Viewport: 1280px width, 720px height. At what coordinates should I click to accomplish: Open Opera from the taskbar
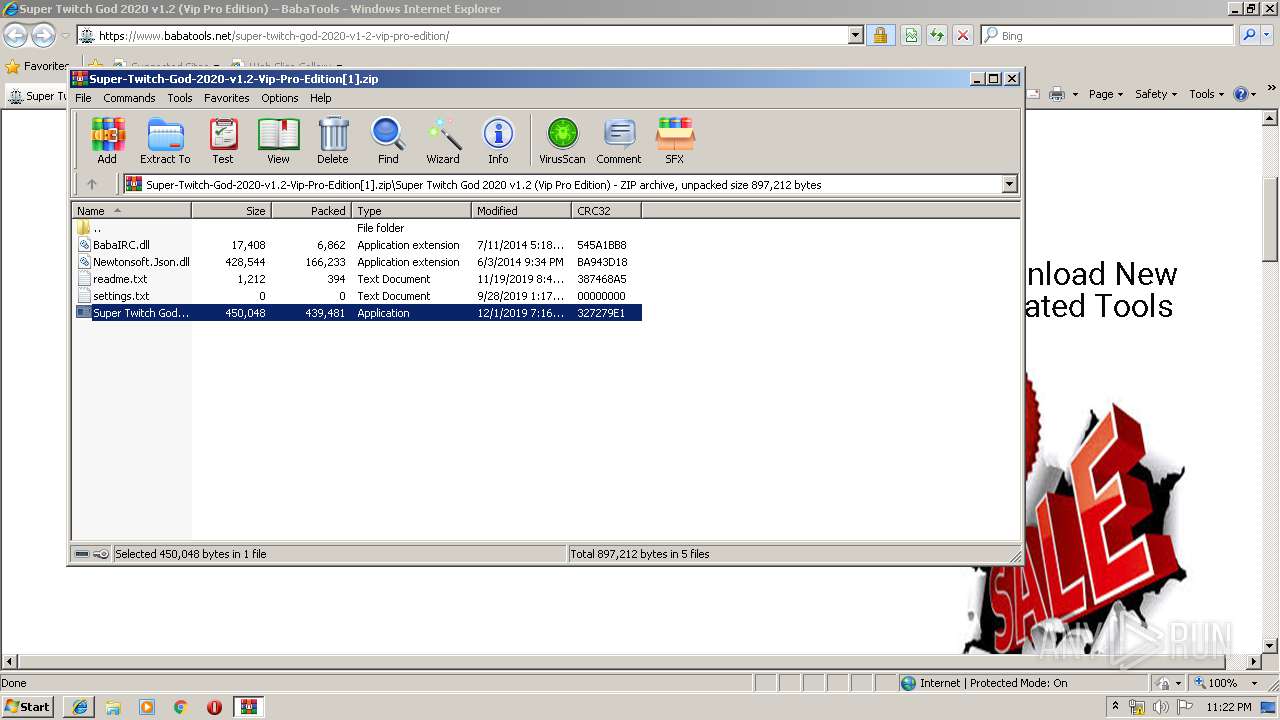tap(214, 707)
